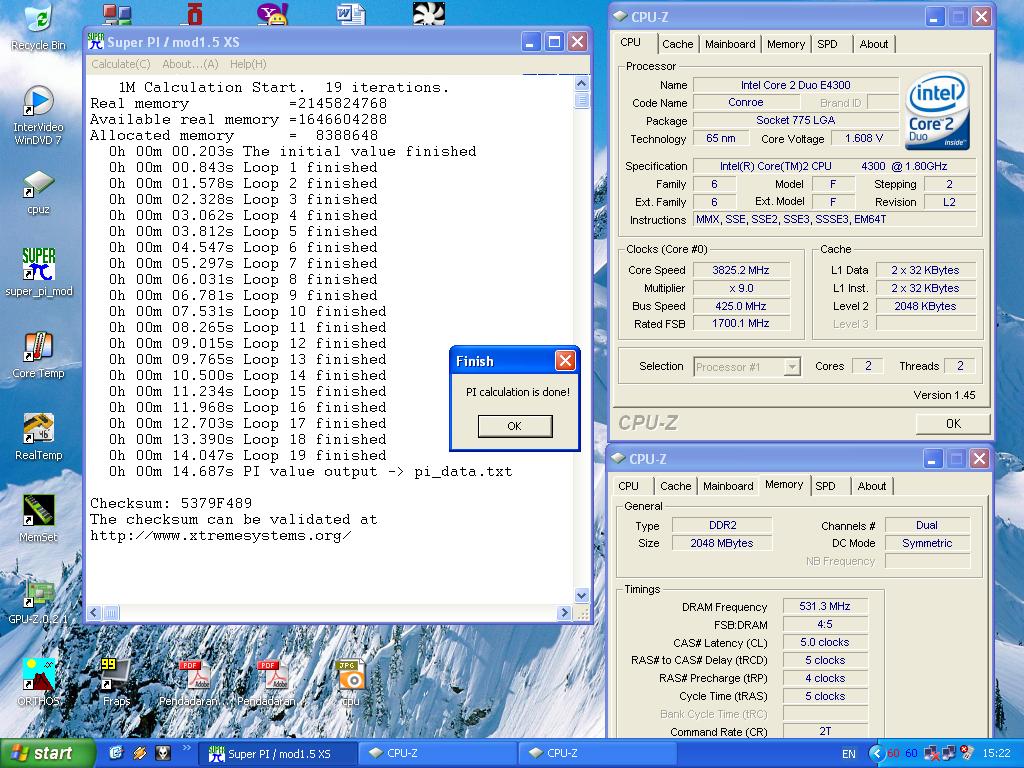This screenshot has width=1024, height=768.
Task: Activate the second CPU-Z taskbar button
Action: pos(598,754)
